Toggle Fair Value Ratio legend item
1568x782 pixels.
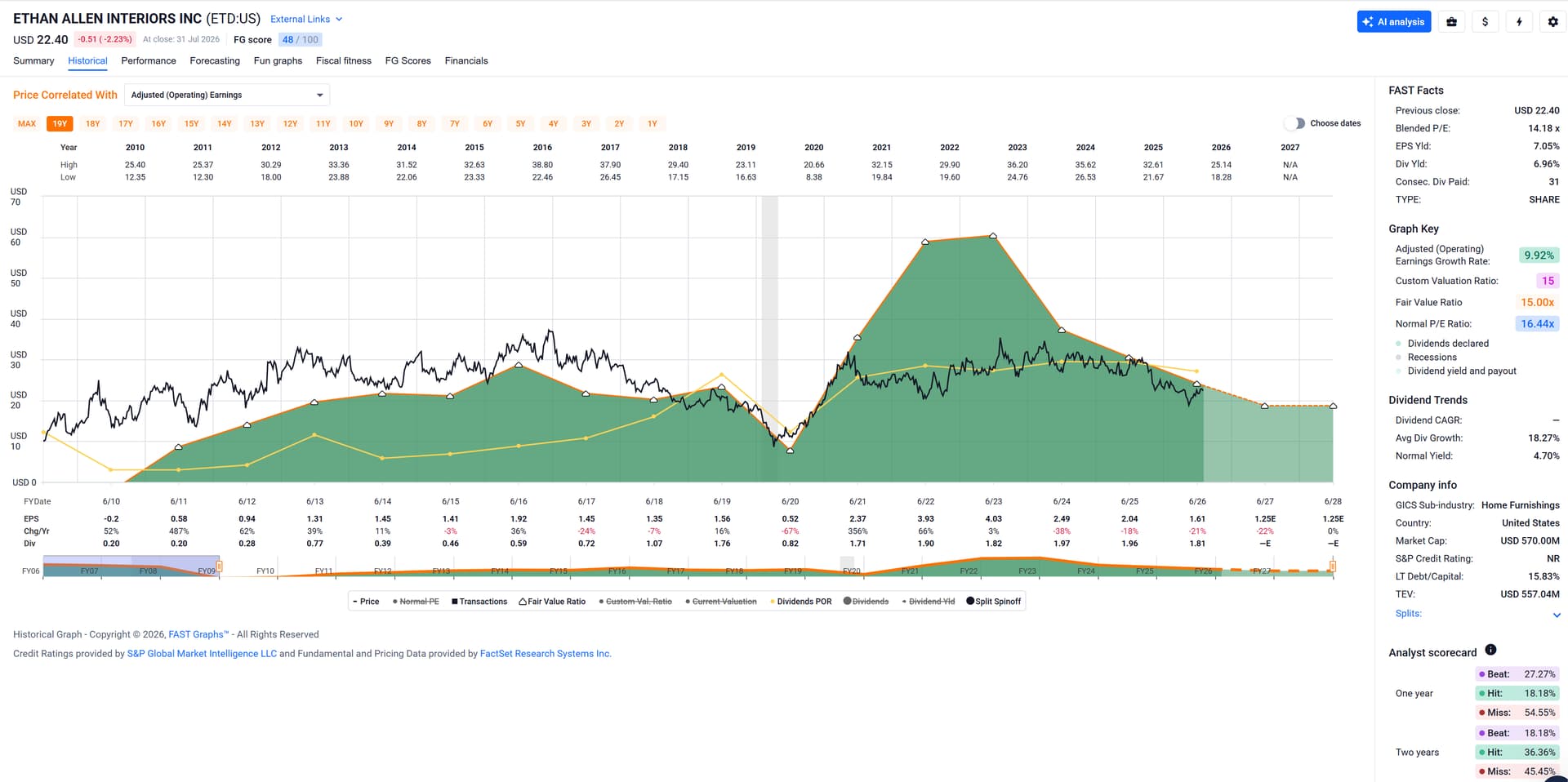[552, 602]
